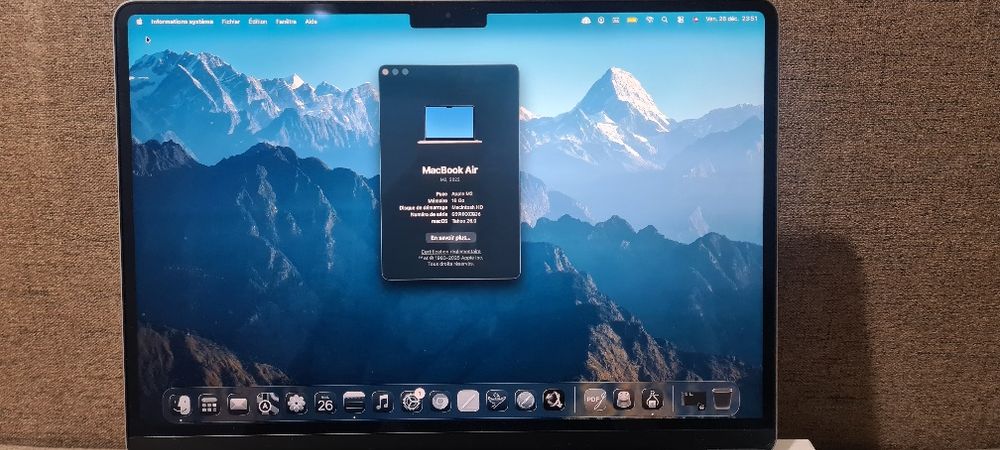Open Control Center from menu bar

(x=679, y=20)
